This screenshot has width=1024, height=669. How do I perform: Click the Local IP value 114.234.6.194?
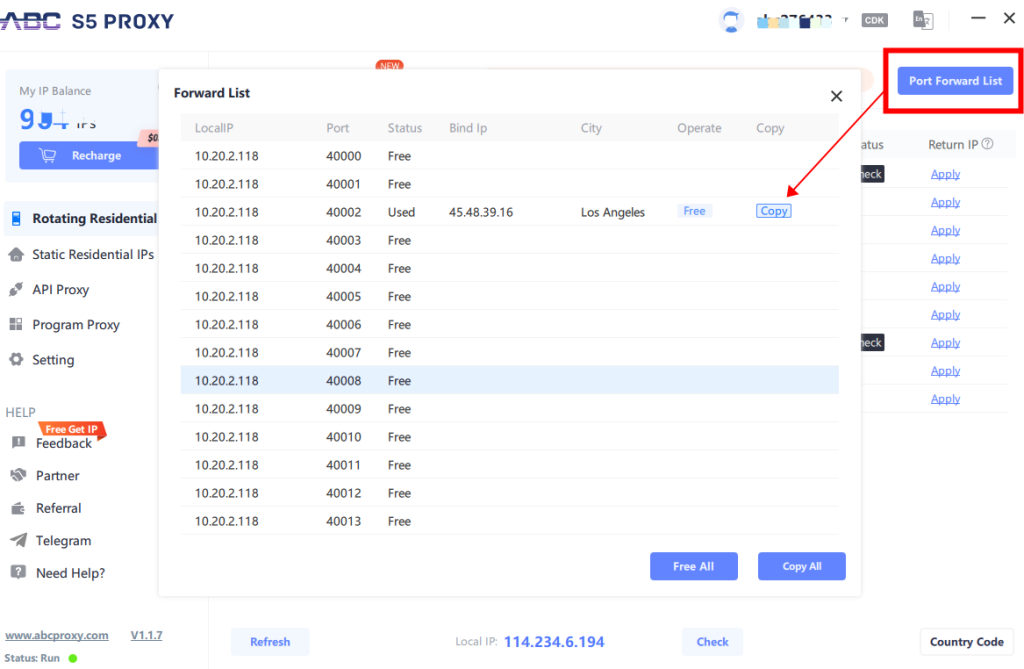click(554, 642)
